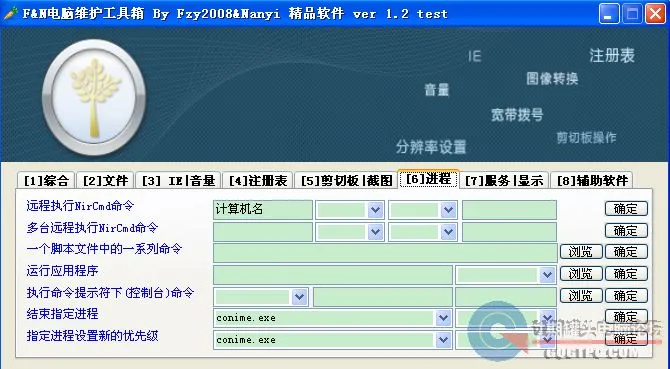Click the 指定进程设置新的优先级 label
Screen dimensions: 670x369
tap(92, 336)
